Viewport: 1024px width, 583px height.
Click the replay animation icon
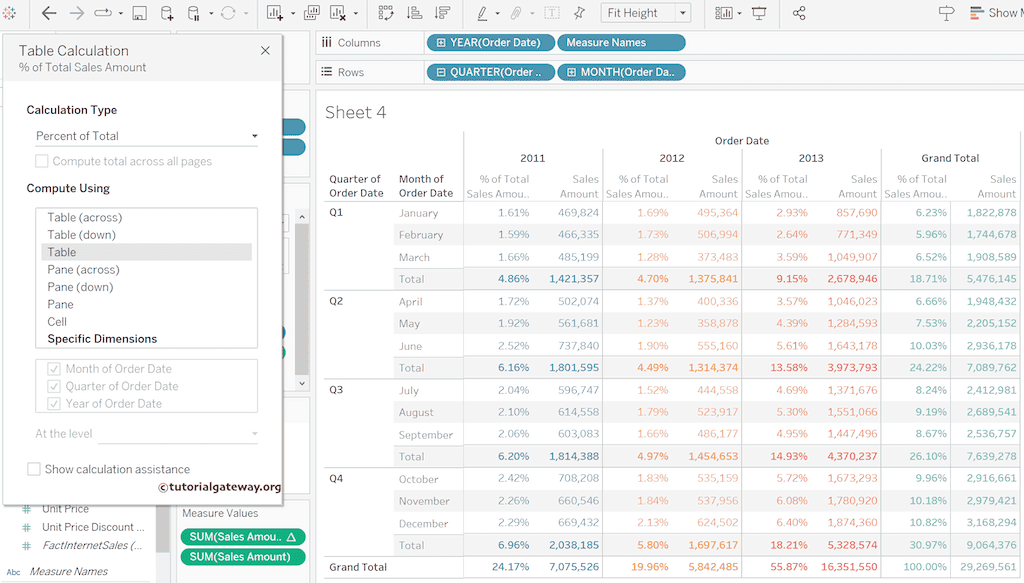click(103, 13)
